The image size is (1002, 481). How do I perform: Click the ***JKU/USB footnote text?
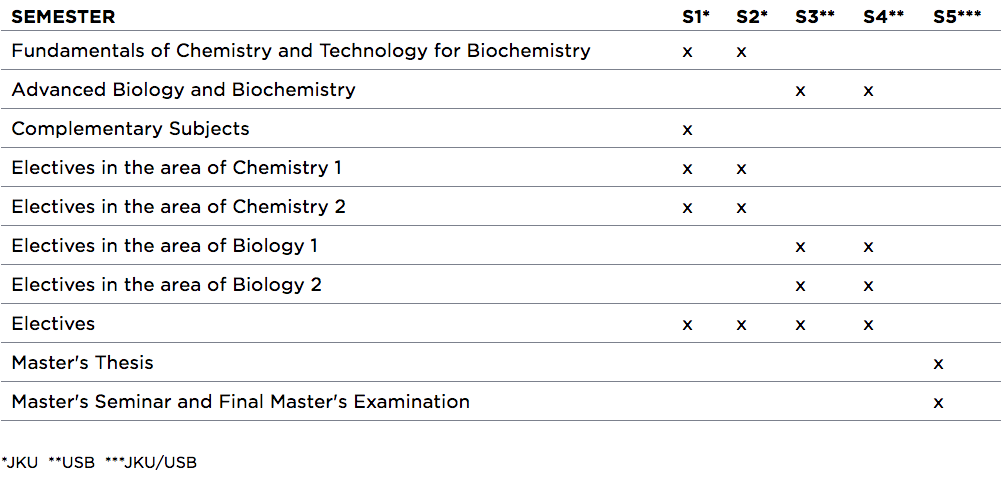[151, 462]
